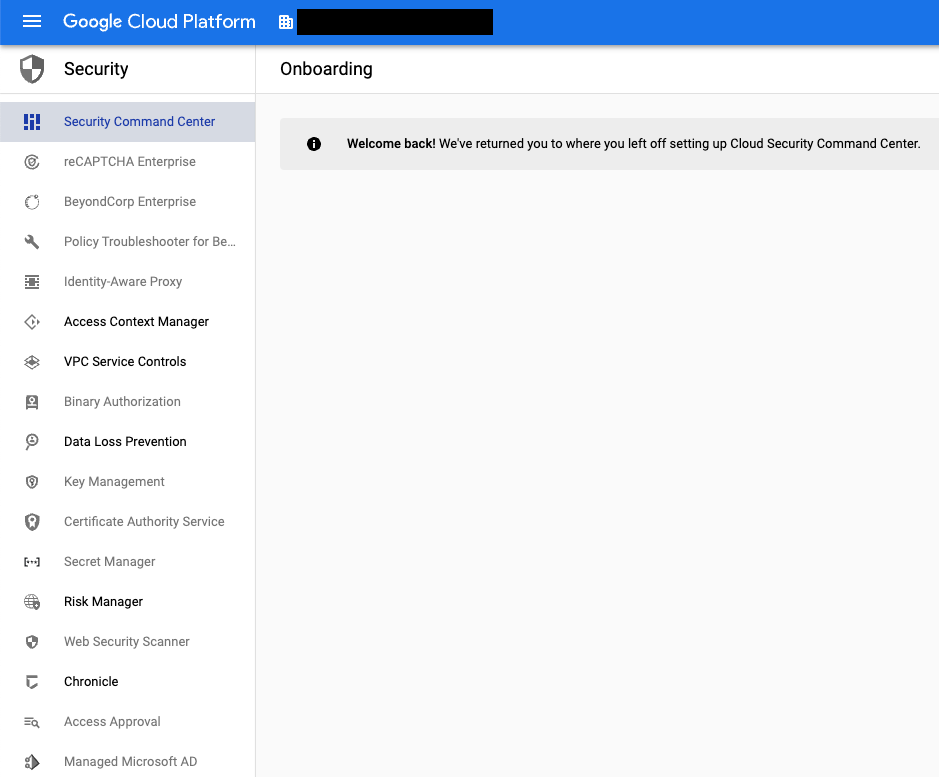Click the BeyondCorp Enterprise icon
Viewport: 939px width, 777px height.
click(x=32, y=202)
